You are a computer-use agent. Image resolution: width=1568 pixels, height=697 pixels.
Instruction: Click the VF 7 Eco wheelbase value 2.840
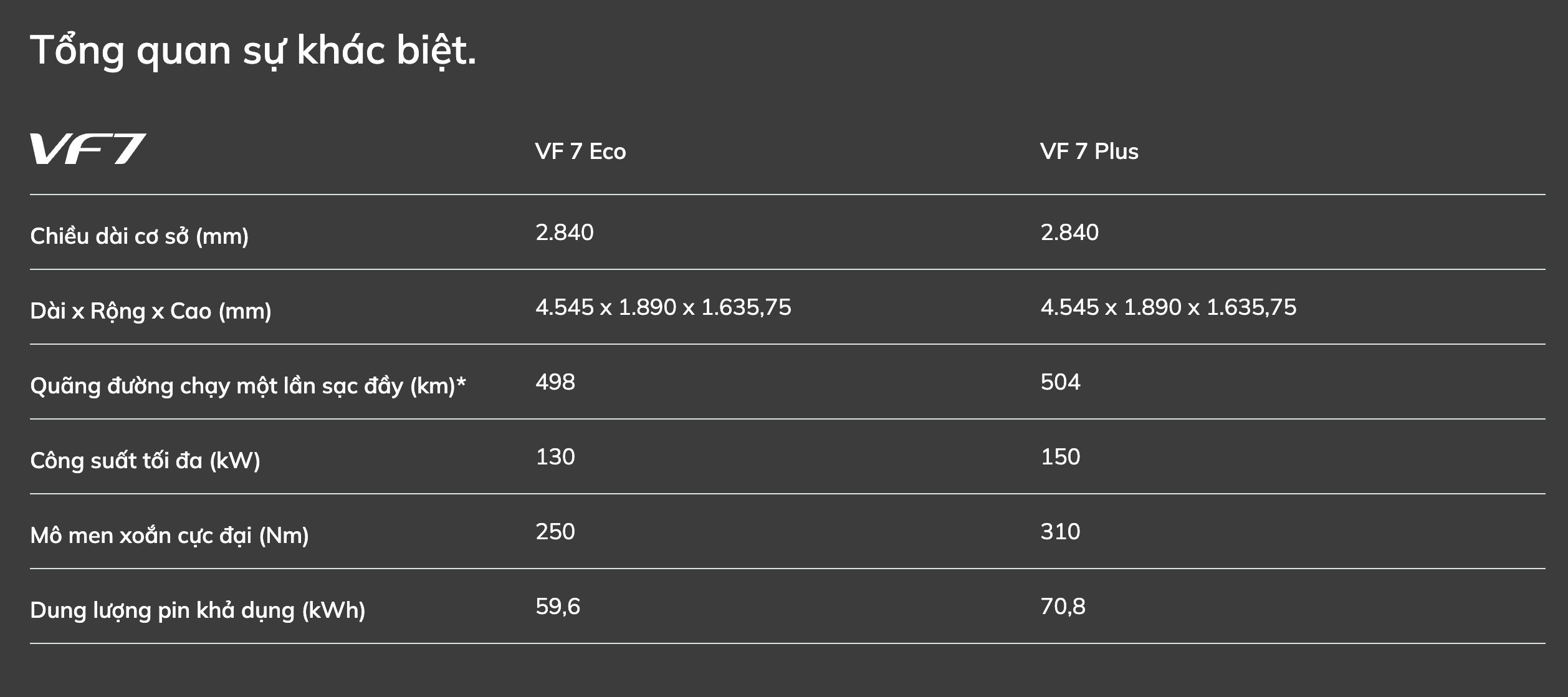pos(565,233)
